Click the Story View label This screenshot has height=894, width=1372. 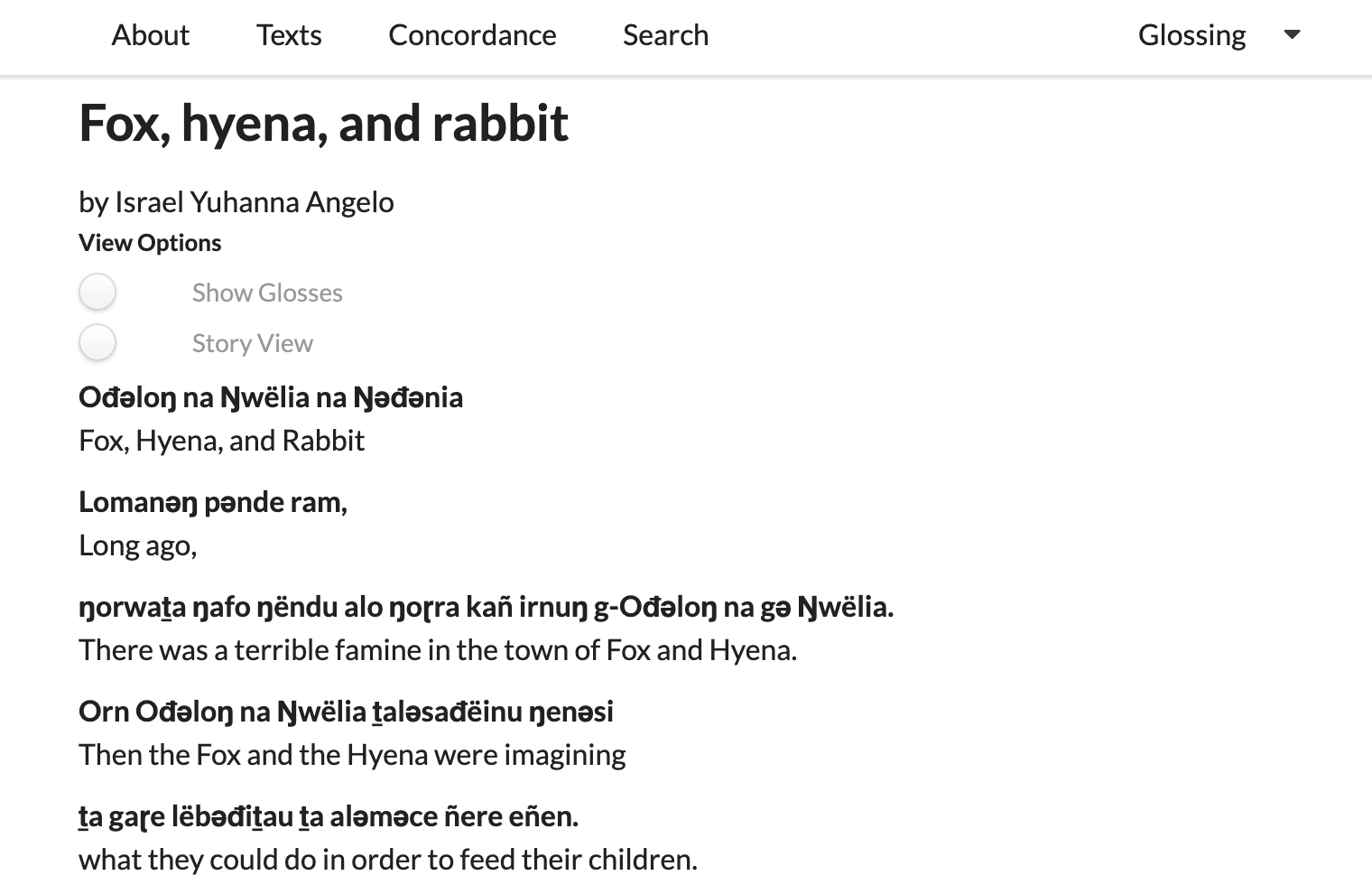pos(253,343)
